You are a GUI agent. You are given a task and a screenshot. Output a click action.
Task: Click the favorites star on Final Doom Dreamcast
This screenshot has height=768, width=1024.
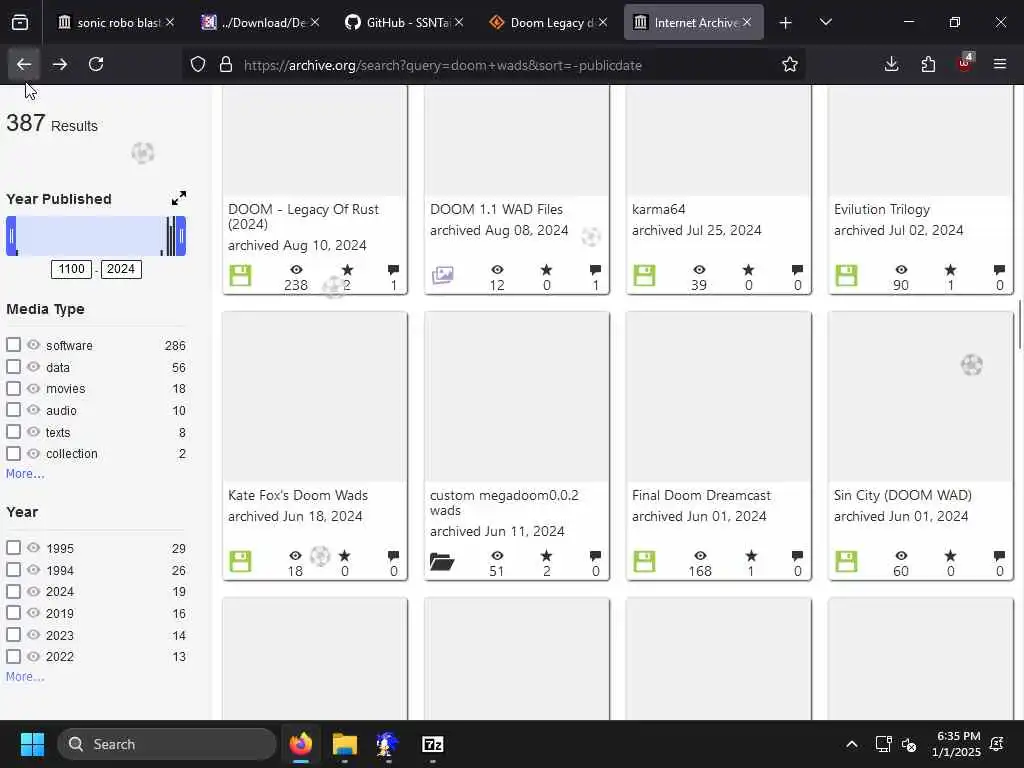(751, 556)
